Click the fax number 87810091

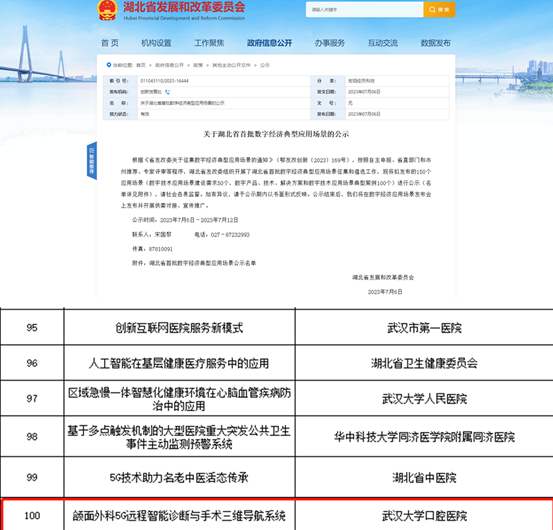point(160,249)
